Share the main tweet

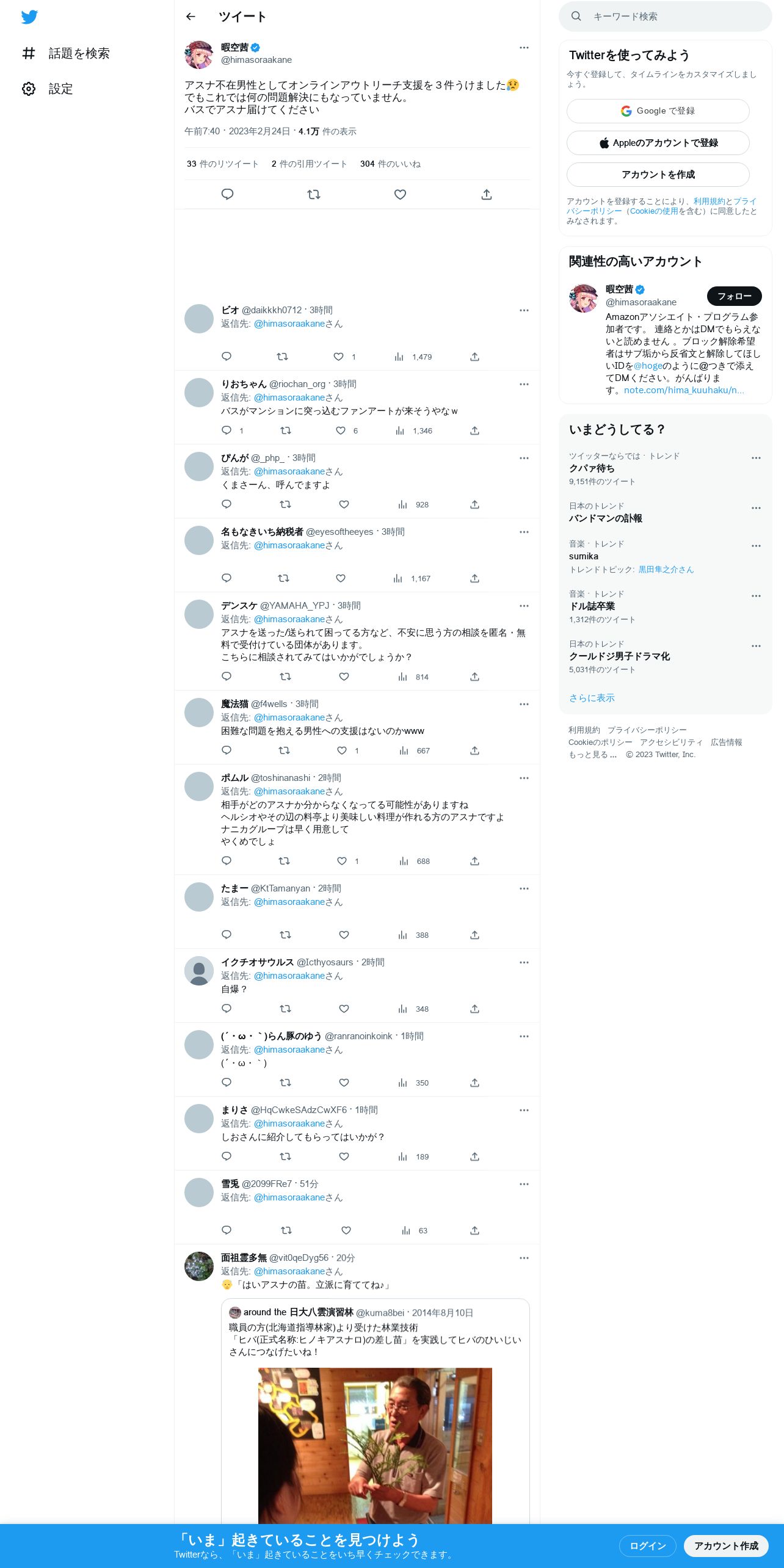(487, 194)
